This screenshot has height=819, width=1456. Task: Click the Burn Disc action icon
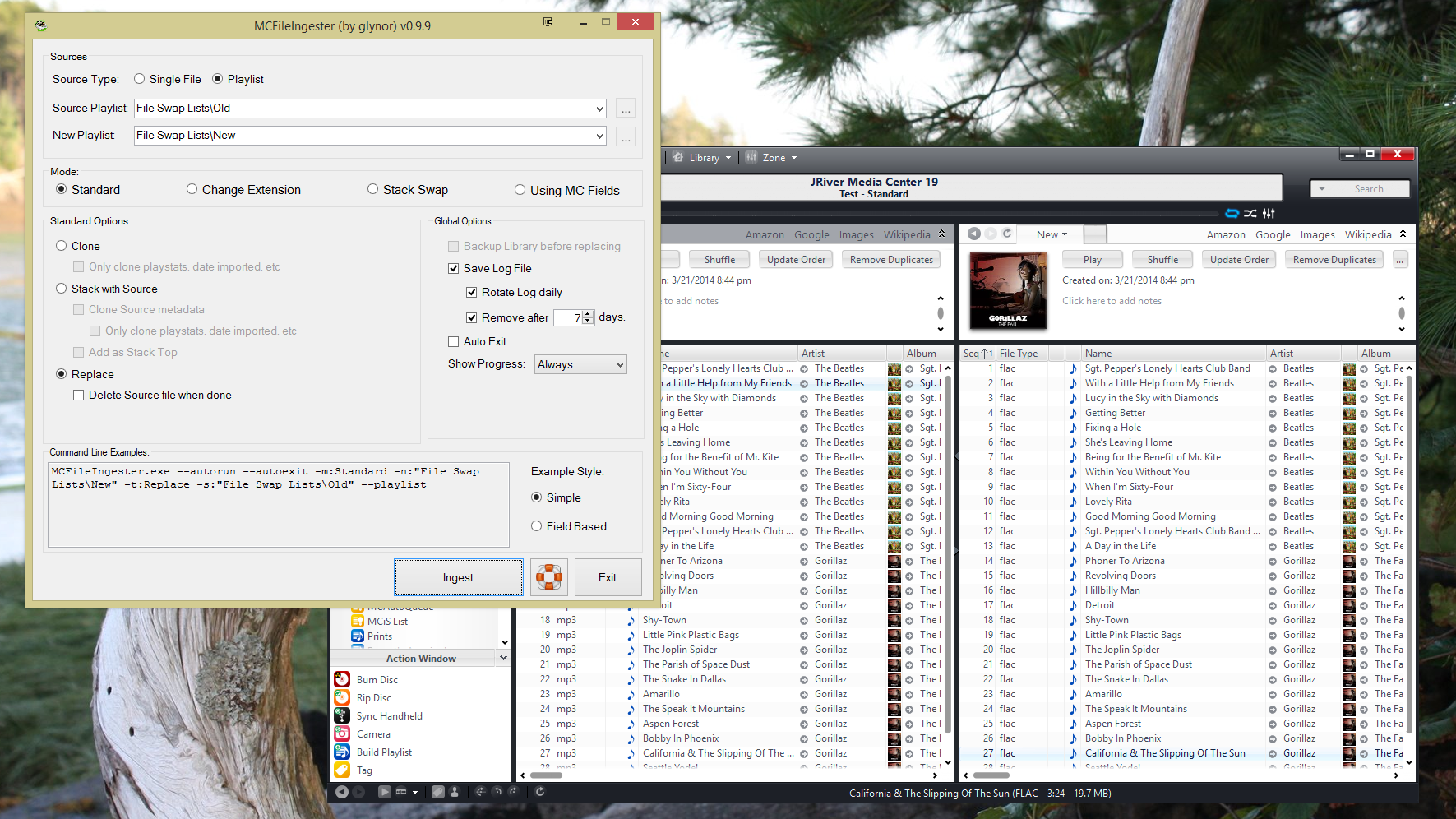pos(342,679)
